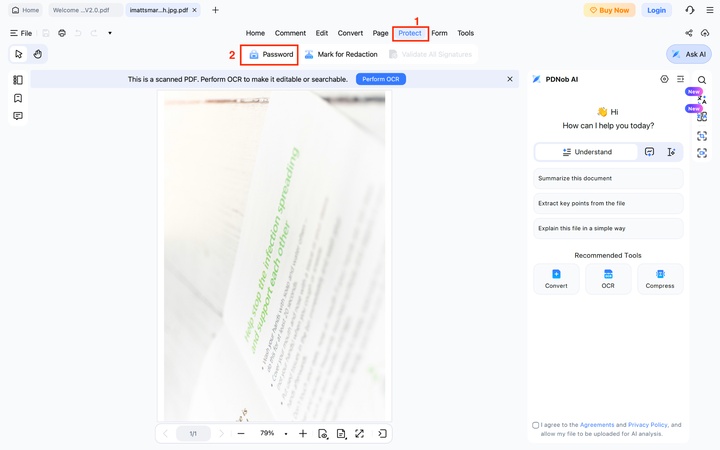Open the Home ribbon menu
Viewport: 720px width, 450px height.
coord(255,33)
